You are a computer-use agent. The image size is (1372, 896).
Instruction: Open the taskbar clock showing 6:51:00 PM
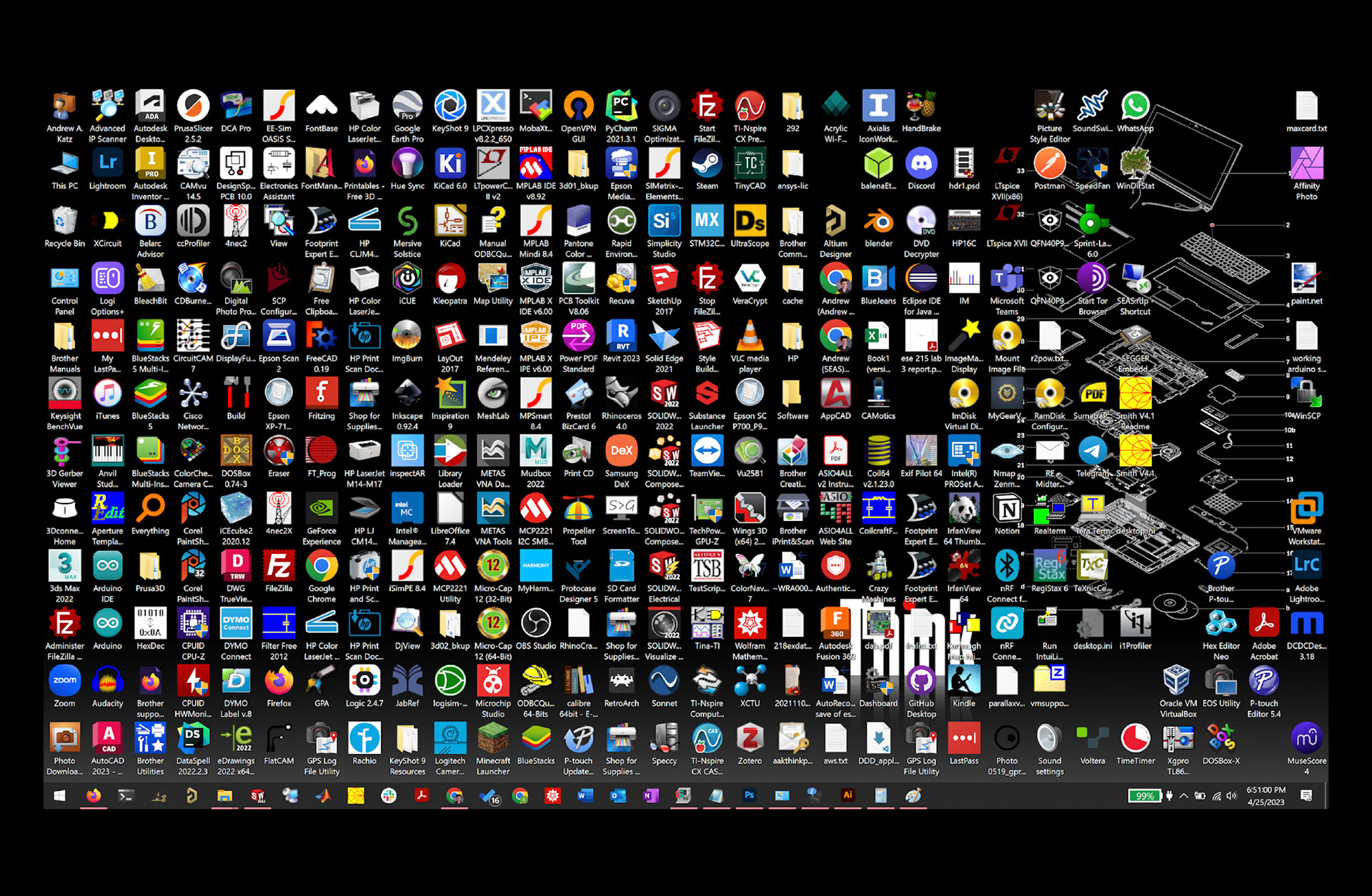coord(1266,795)
